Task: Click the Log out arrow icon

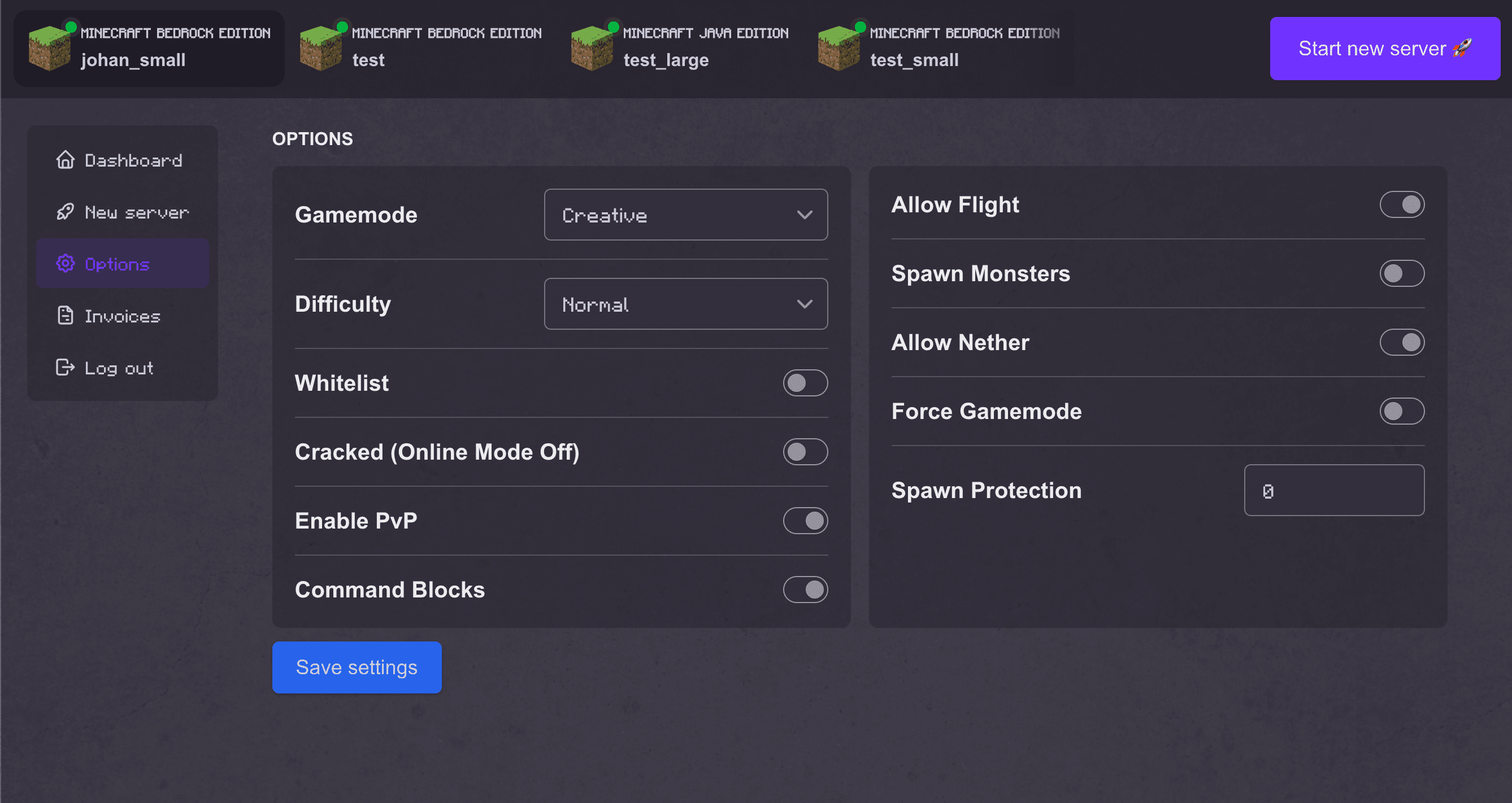Action: (x=65, y=367)
